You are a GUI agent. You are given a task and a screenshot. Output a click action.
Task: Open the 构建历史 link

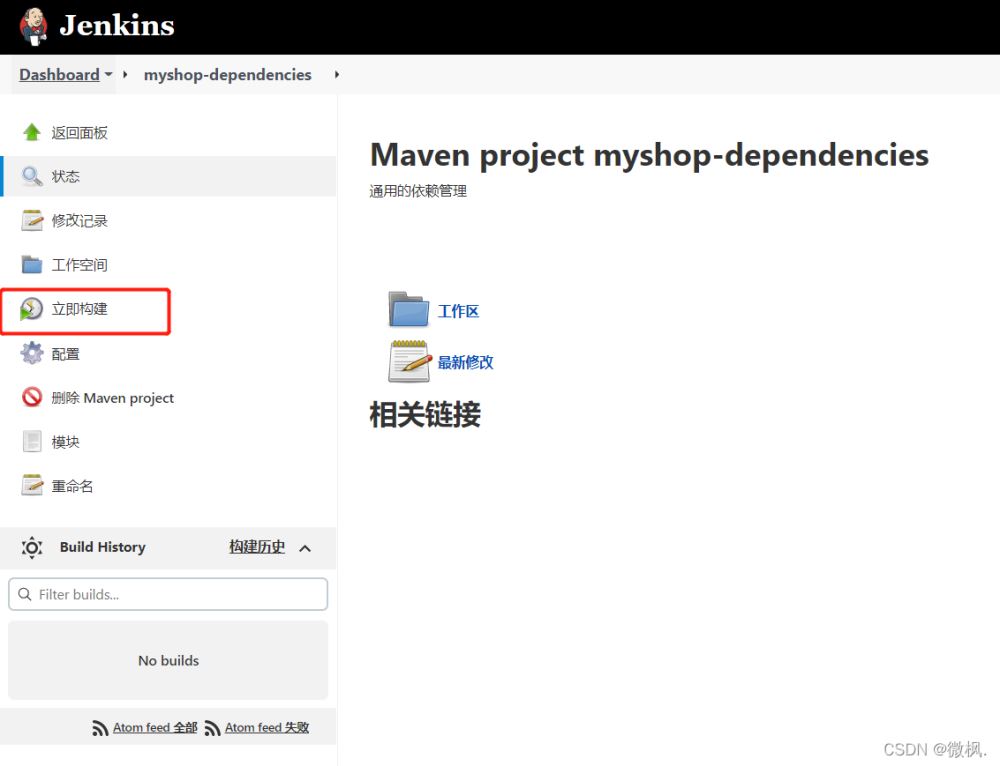[x=257, y=547]
